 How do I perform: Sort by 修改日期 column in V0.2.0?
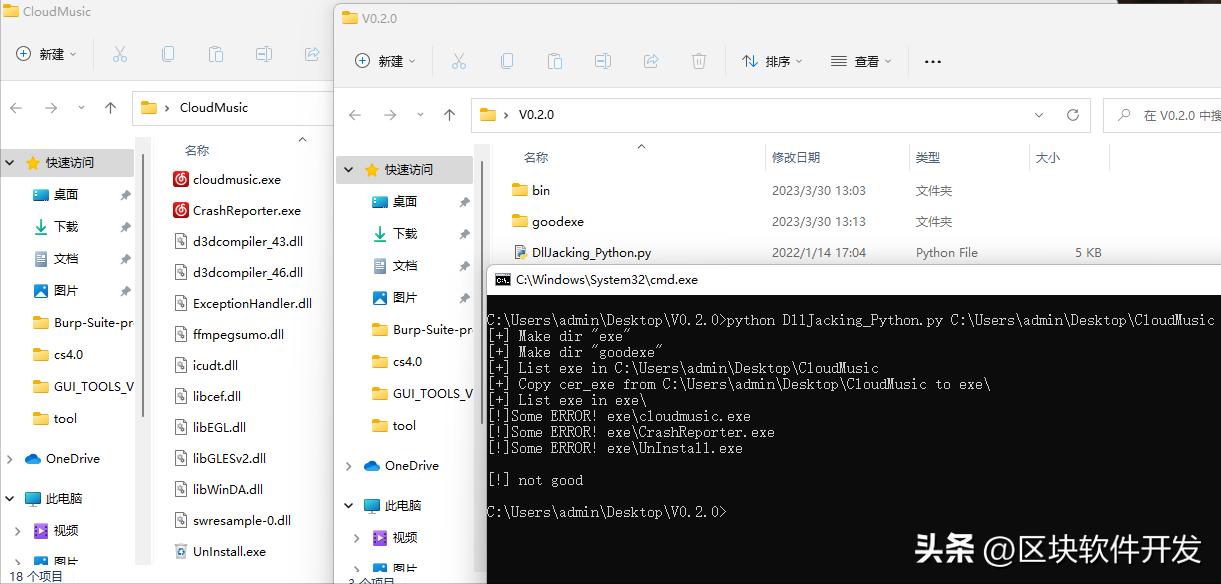pos(796,157)
